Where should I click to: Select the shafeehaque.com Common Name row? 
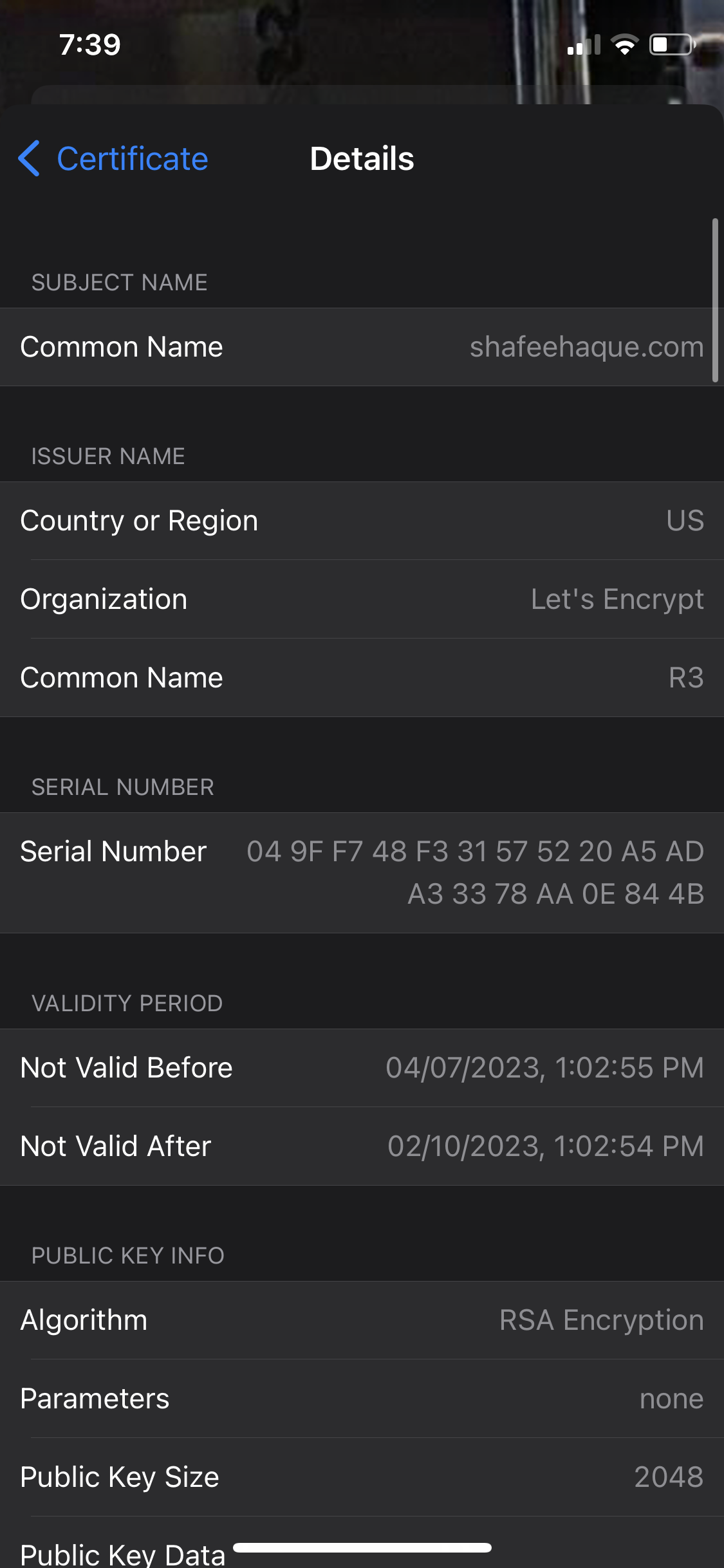point(362,347)
